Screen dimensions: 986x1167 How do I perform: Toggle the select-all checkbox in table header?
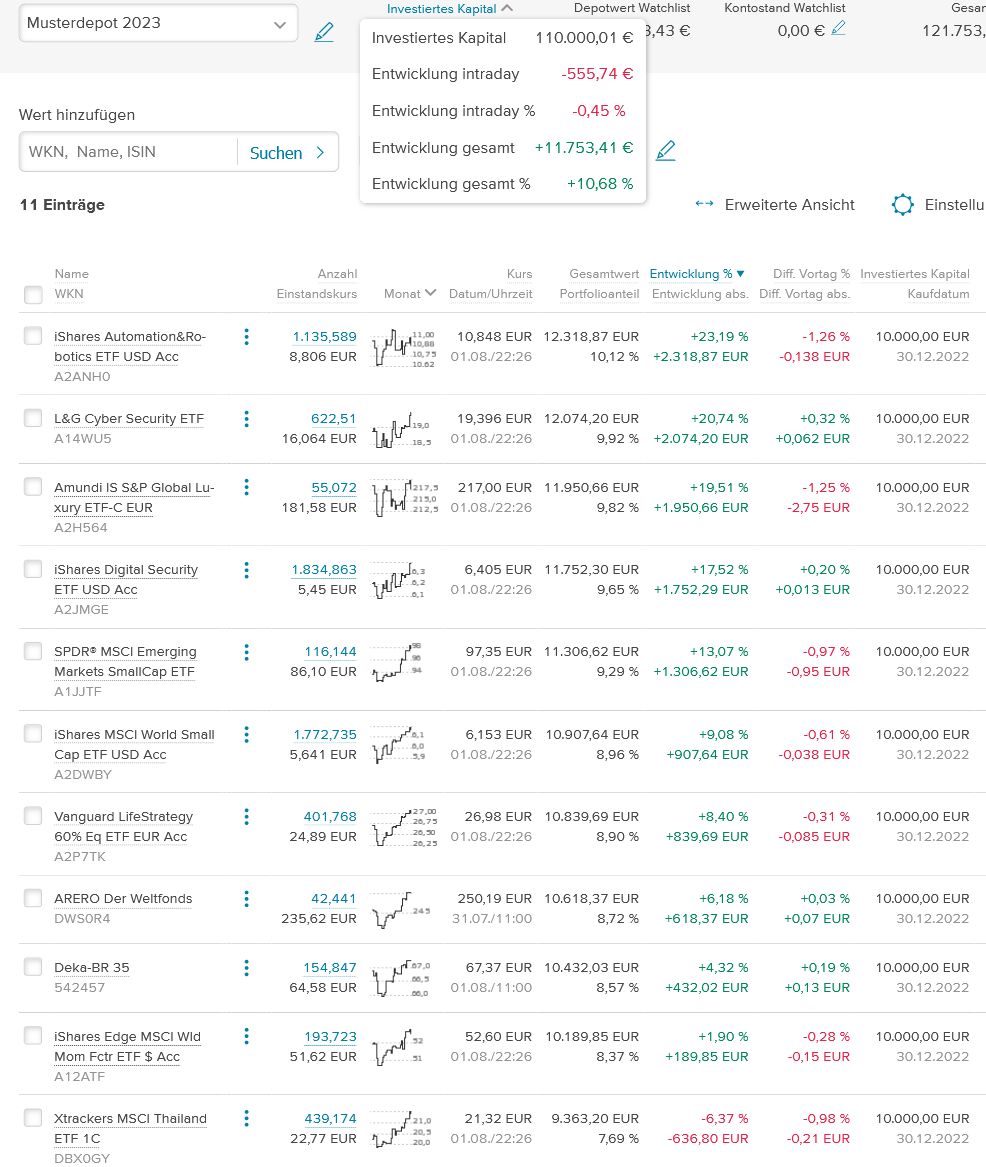click(33, 294)
